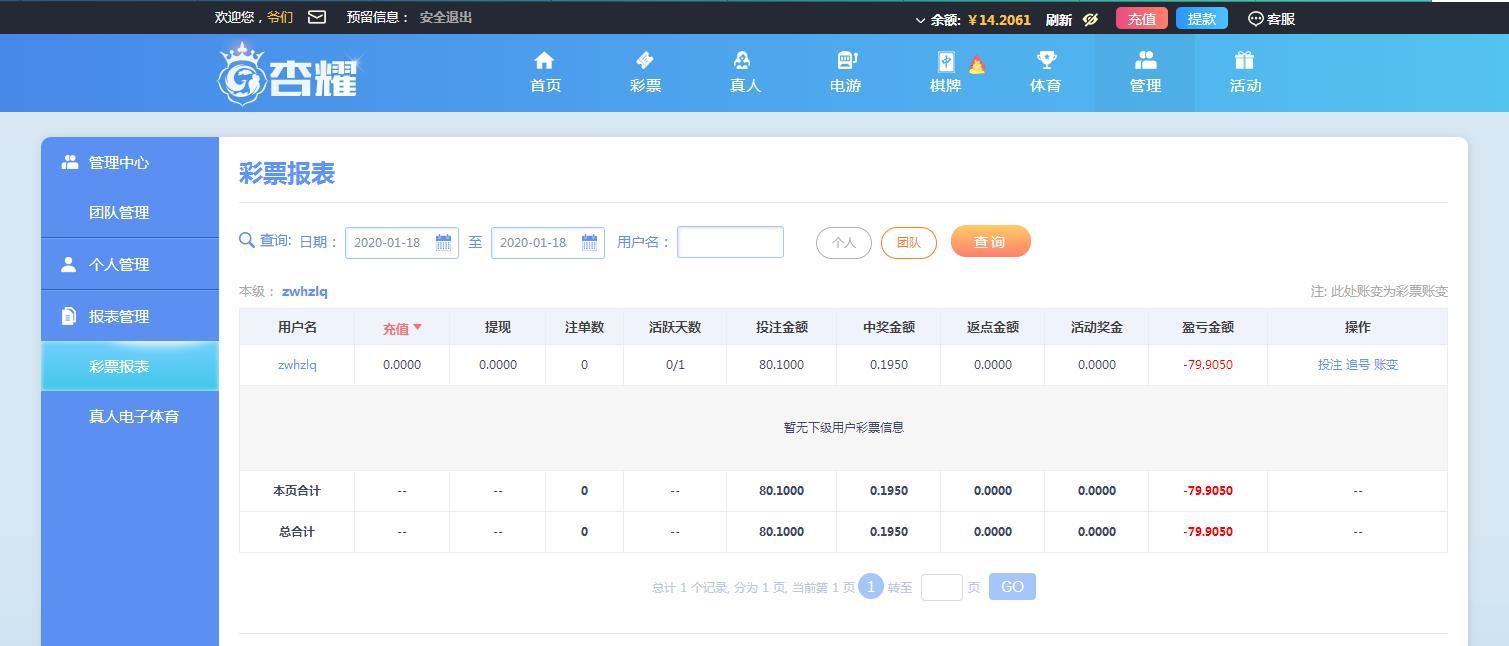The width and height of the screenshot is (1509, 646).
Task: Click the orange 查询 search button
Action: point(990,241)
